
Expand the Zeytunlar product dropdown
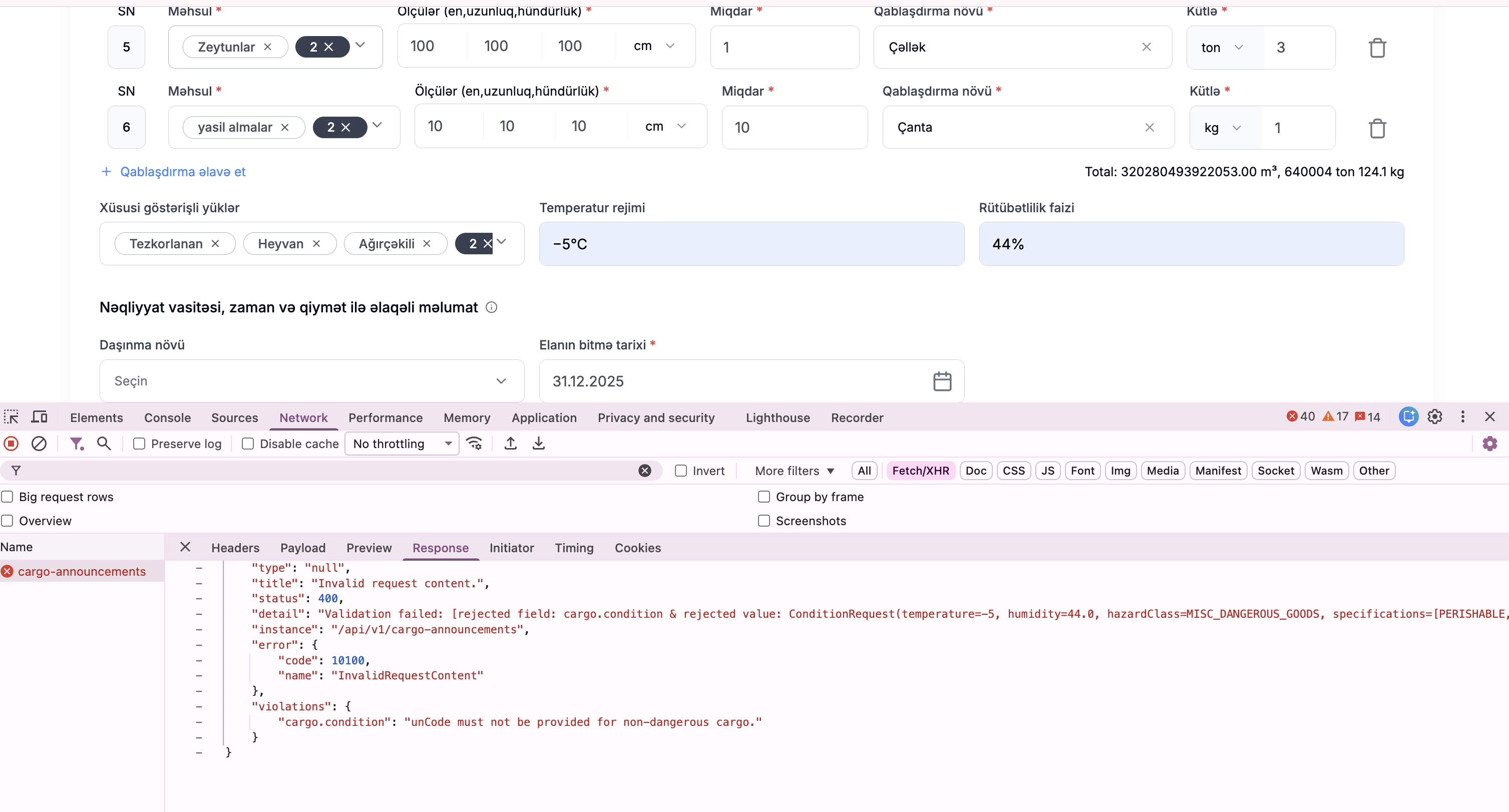[360, 45]
